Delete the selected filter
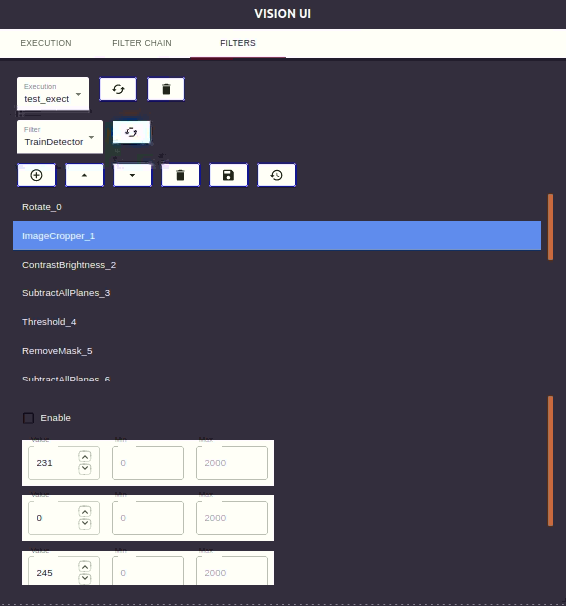Screen dimensions: 566x606 pyautogui.click(x=180, y=175)
